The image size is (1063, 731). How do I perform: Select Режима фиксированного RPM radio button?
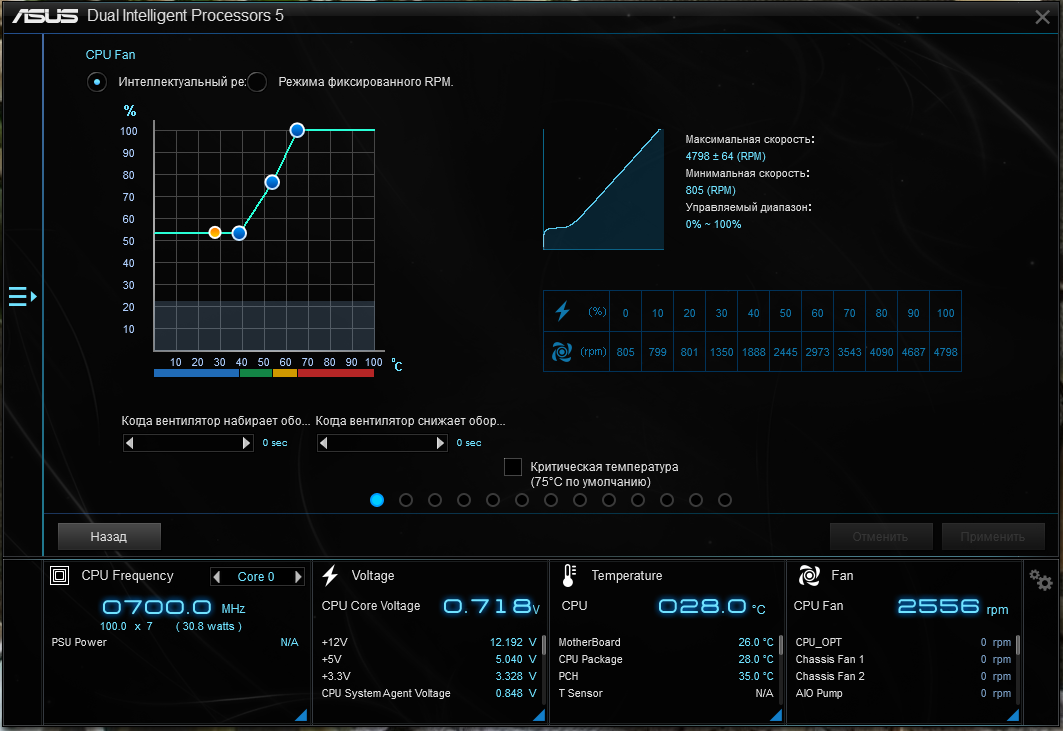pos(257,82)
